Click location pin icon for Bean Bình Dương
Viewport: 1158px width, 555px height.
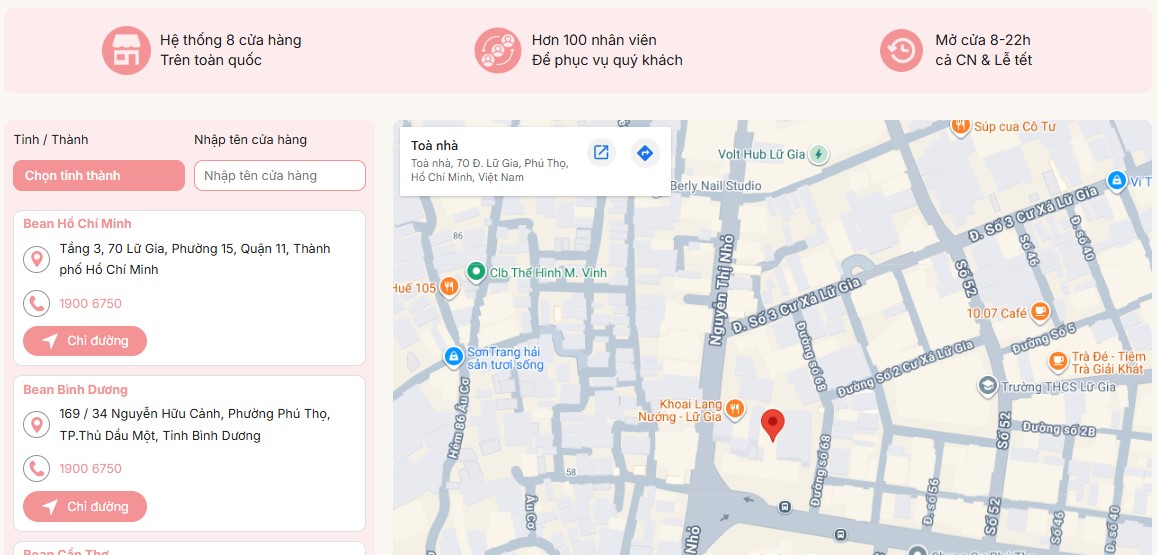pyautogui.click(x=36, y=424)
